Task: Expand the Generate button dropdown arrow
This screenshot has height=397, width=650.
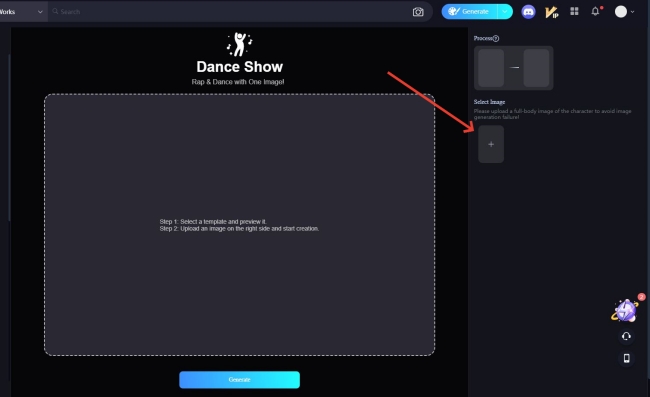Action: (x=505, y=12)
